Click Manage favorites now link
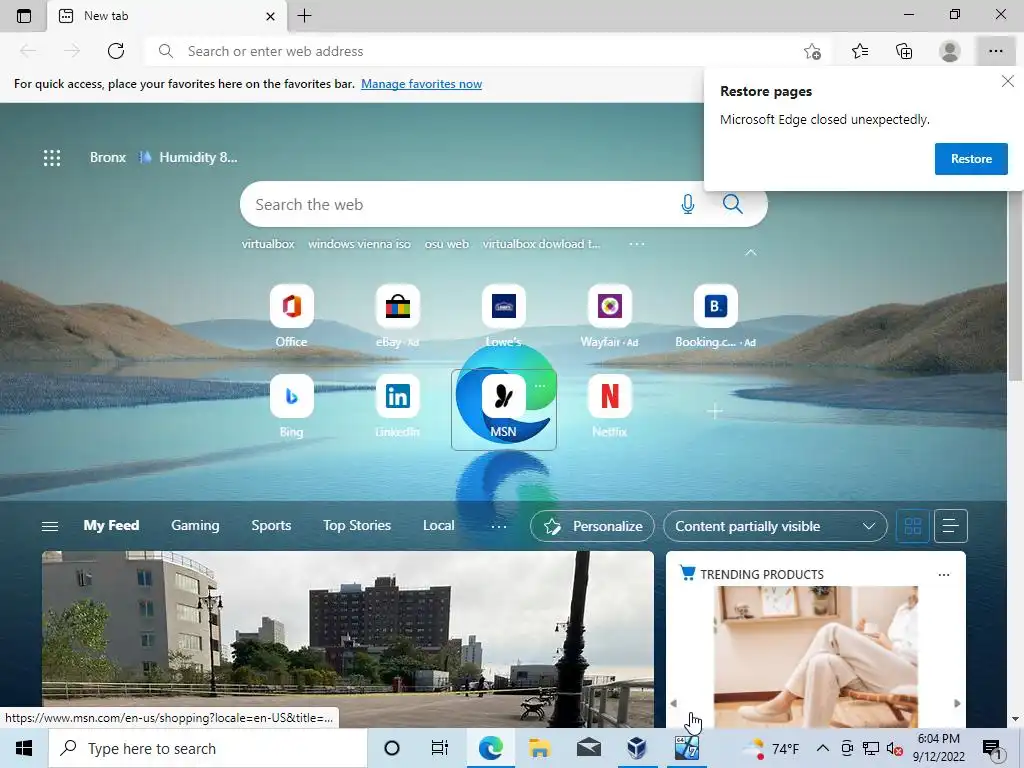This screenshot has width=1024, height=768. pyautogui.click(x=421, y=84)
